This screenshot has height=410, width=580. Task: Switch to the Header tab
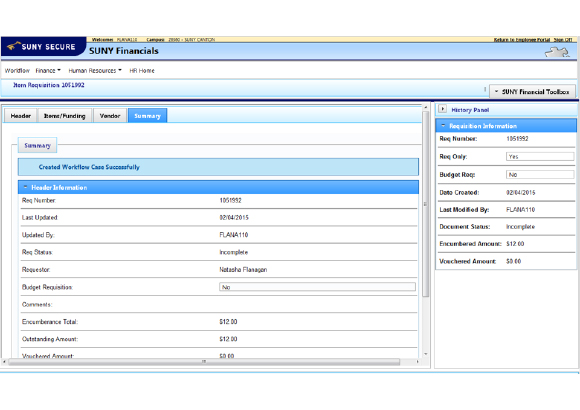pyautogui.click(x=21, y=116)
